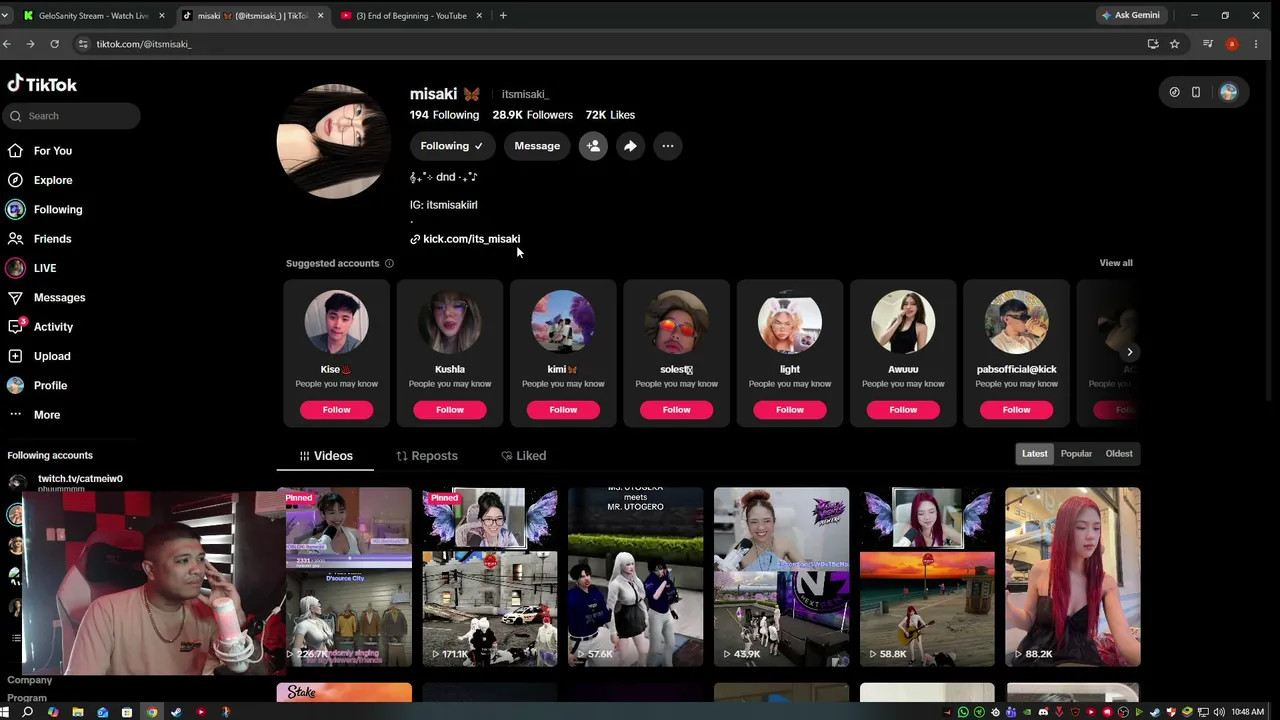Sort videos by Oldest
Image resolution: width=1280 pixels, height=720 pixels.
[1119, 454]
